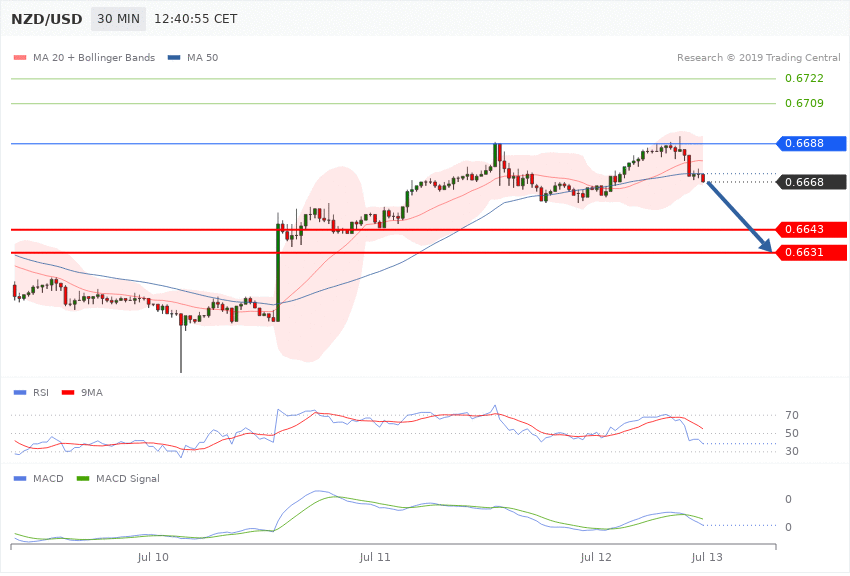The image size is (850, 576).
Task: Click the Research © 2019 Trading Central credit
Action: tap(758, 57)
